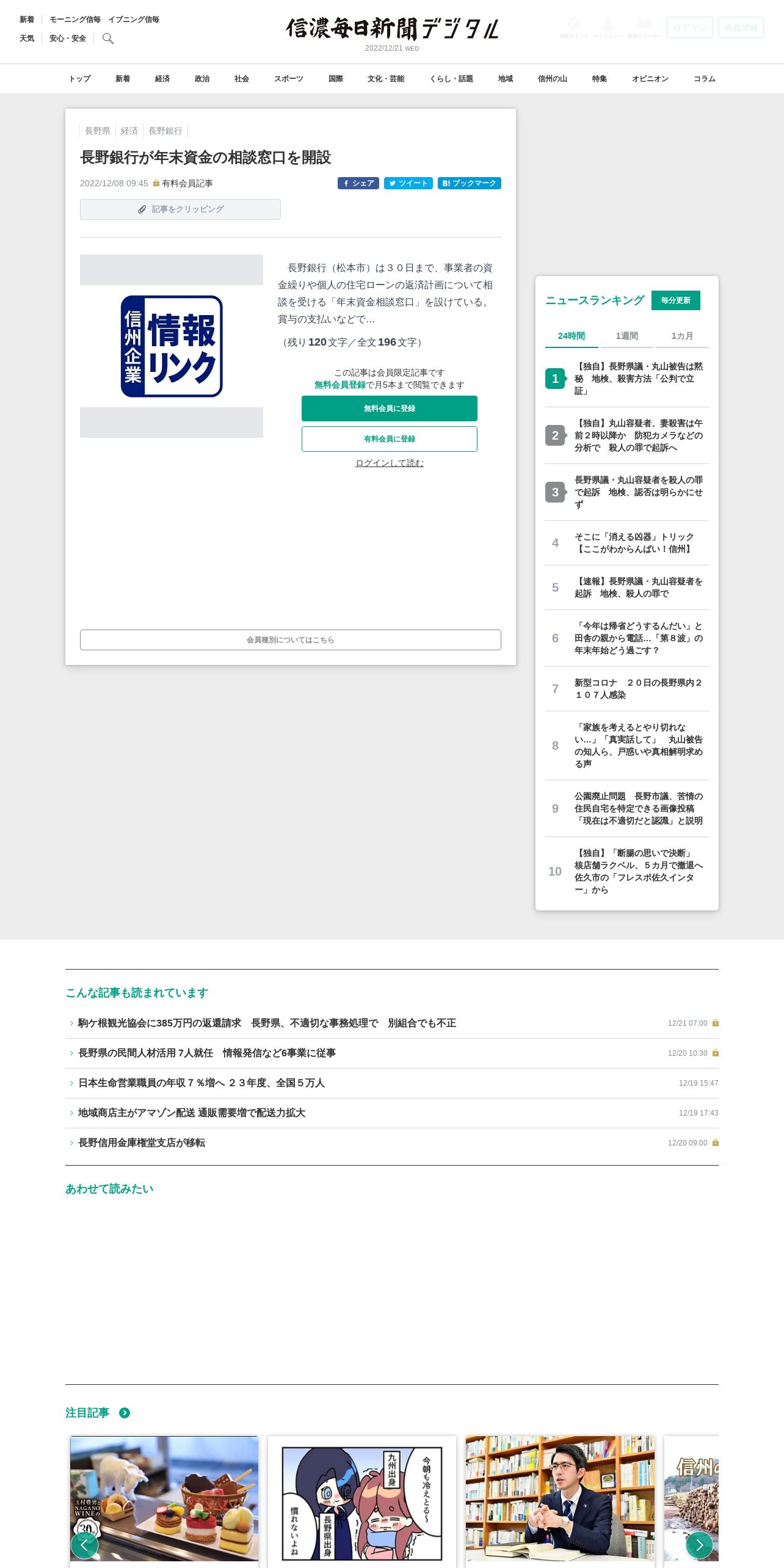The width and height of the screenshot is (784, 1568).
Task: Open the 地域 navigation item
Action: (x=506, y=79)
